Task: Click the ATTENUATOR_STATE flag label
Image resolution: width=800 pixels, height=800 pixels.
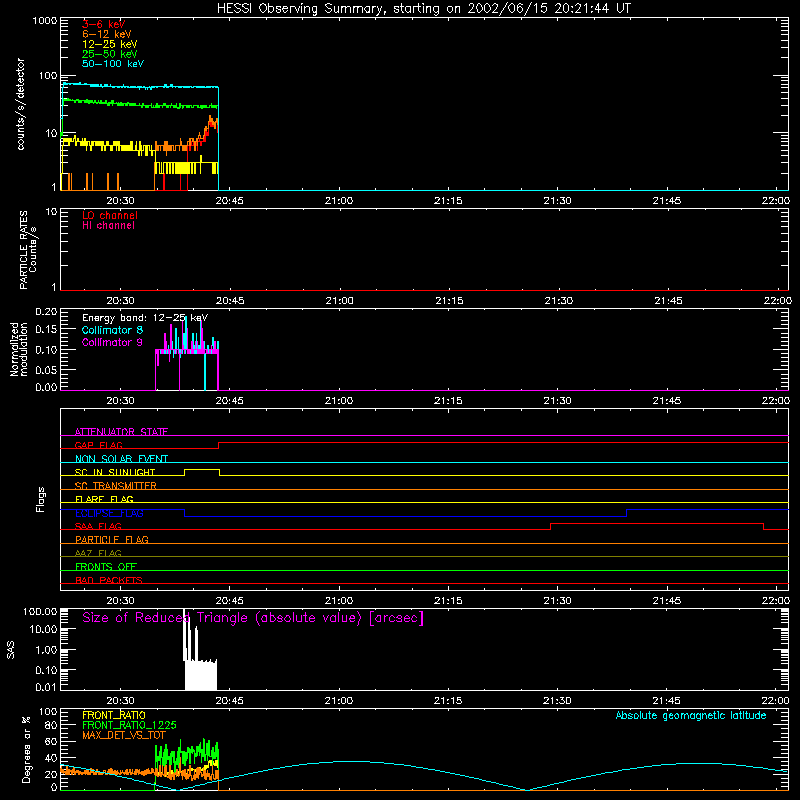Action: point(121,432)
